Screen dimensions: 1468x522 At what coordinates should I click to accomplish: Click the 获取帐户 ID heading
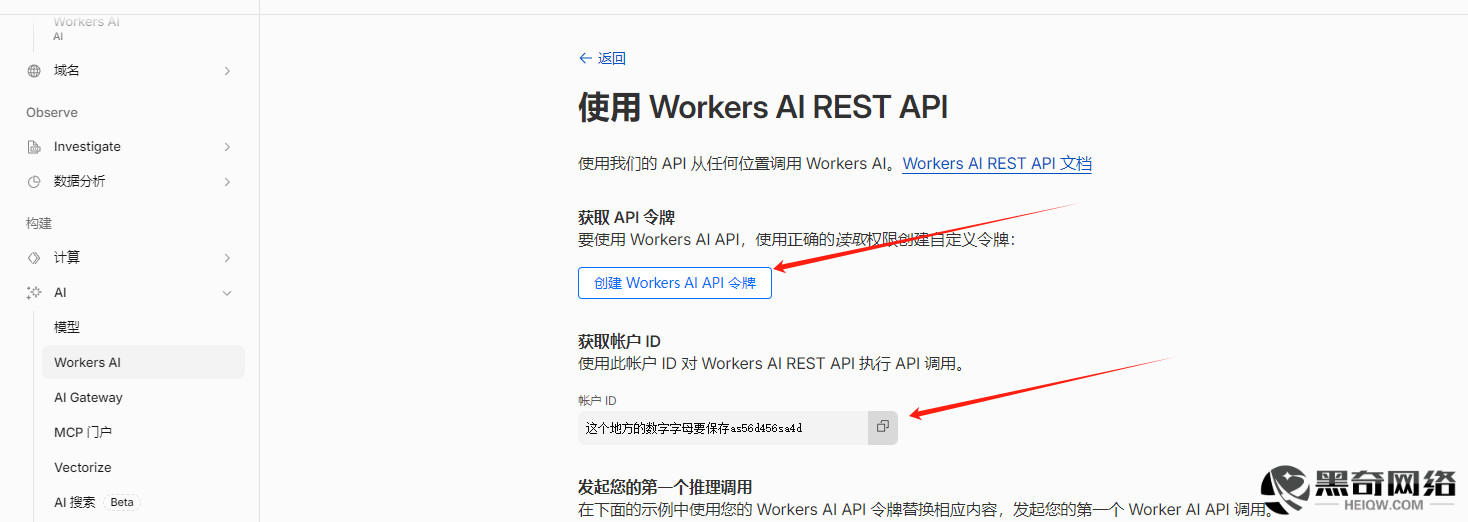619,342
